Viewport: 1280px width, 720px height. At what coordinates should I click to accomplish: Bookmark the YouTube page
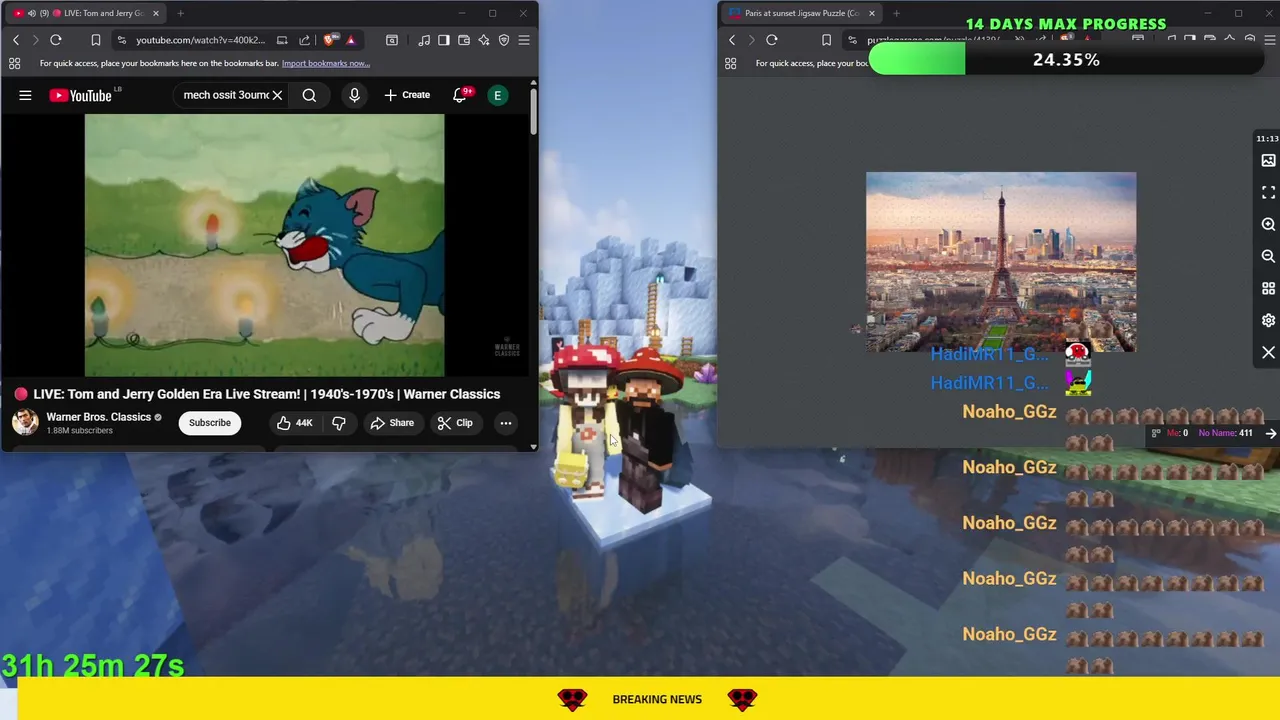point(96,40)
